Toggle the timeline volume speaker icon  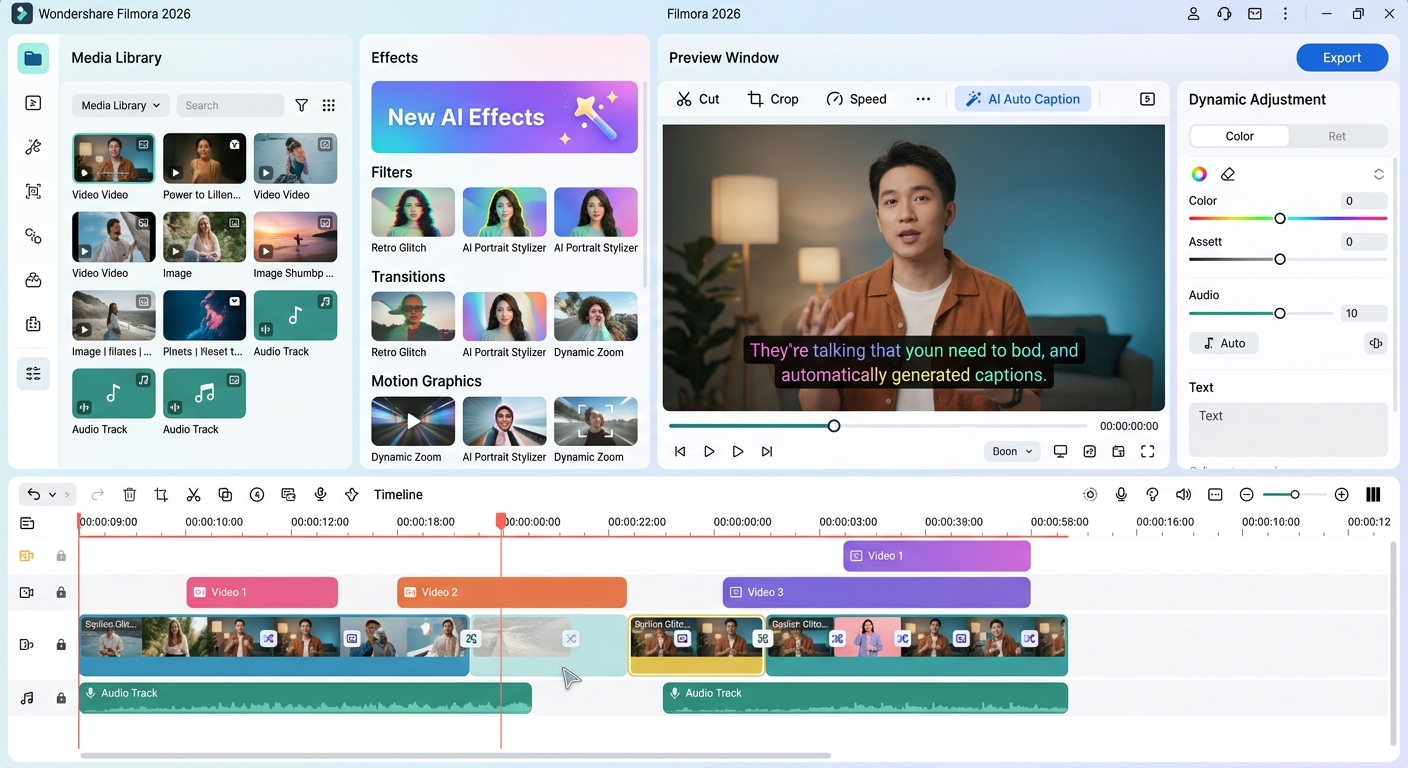click(1183, 495)
